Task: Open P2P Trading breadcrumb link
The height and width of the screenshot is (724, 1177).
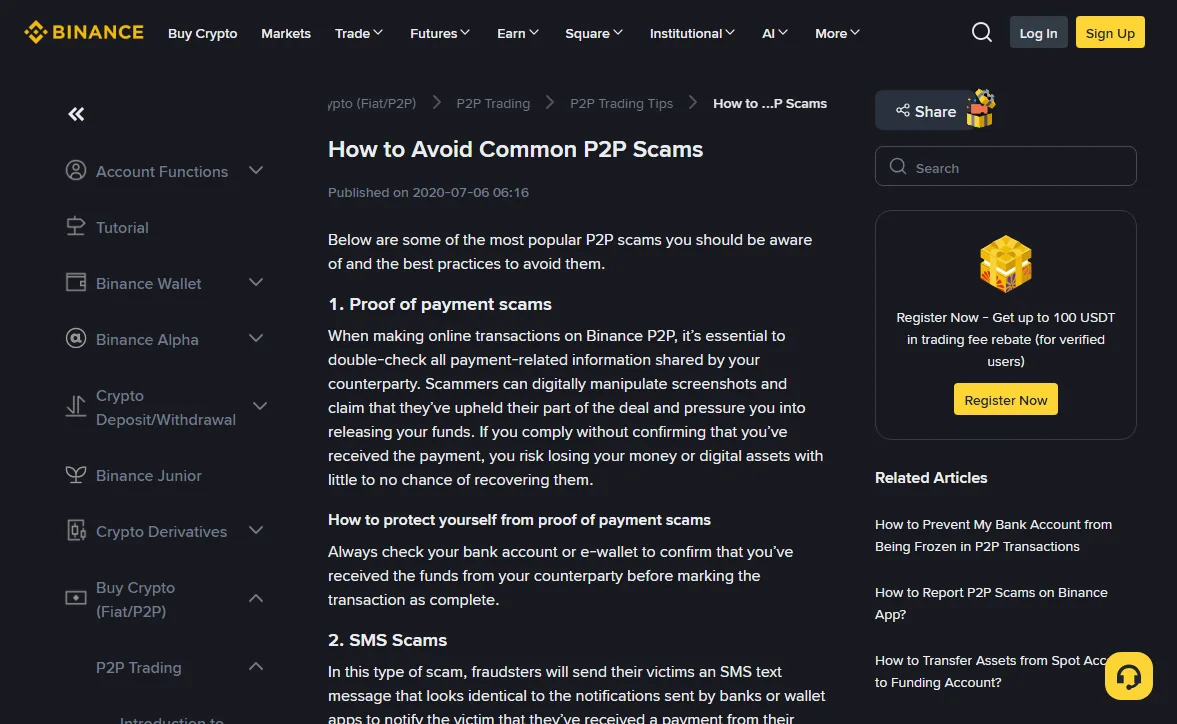Action: [x=493, y=104]
